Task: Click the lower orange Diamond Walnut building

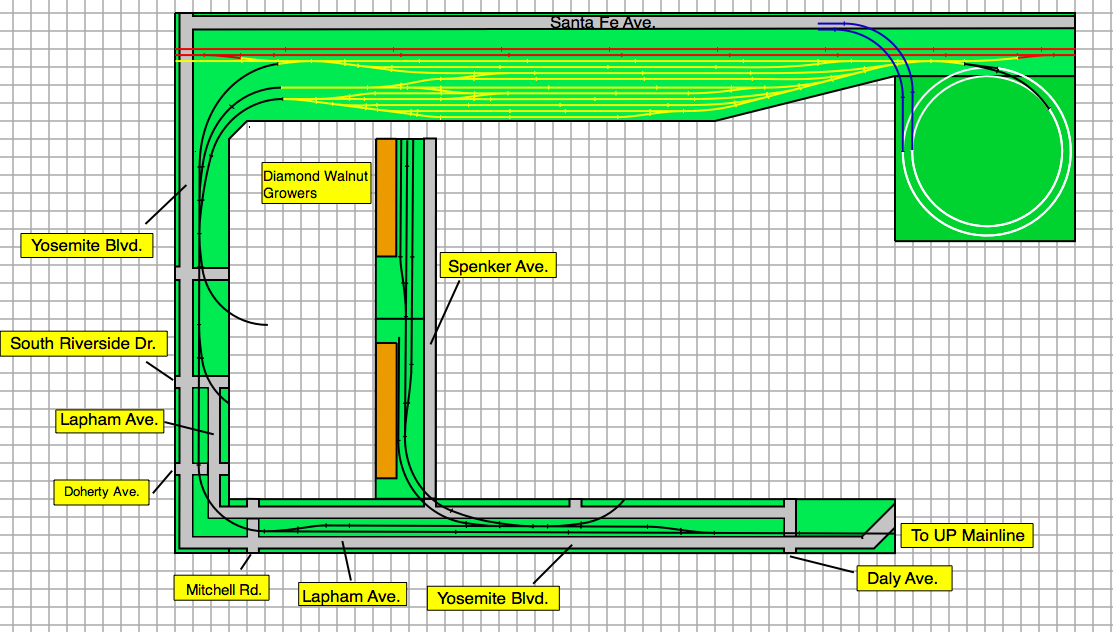Action: coord(386,410)
